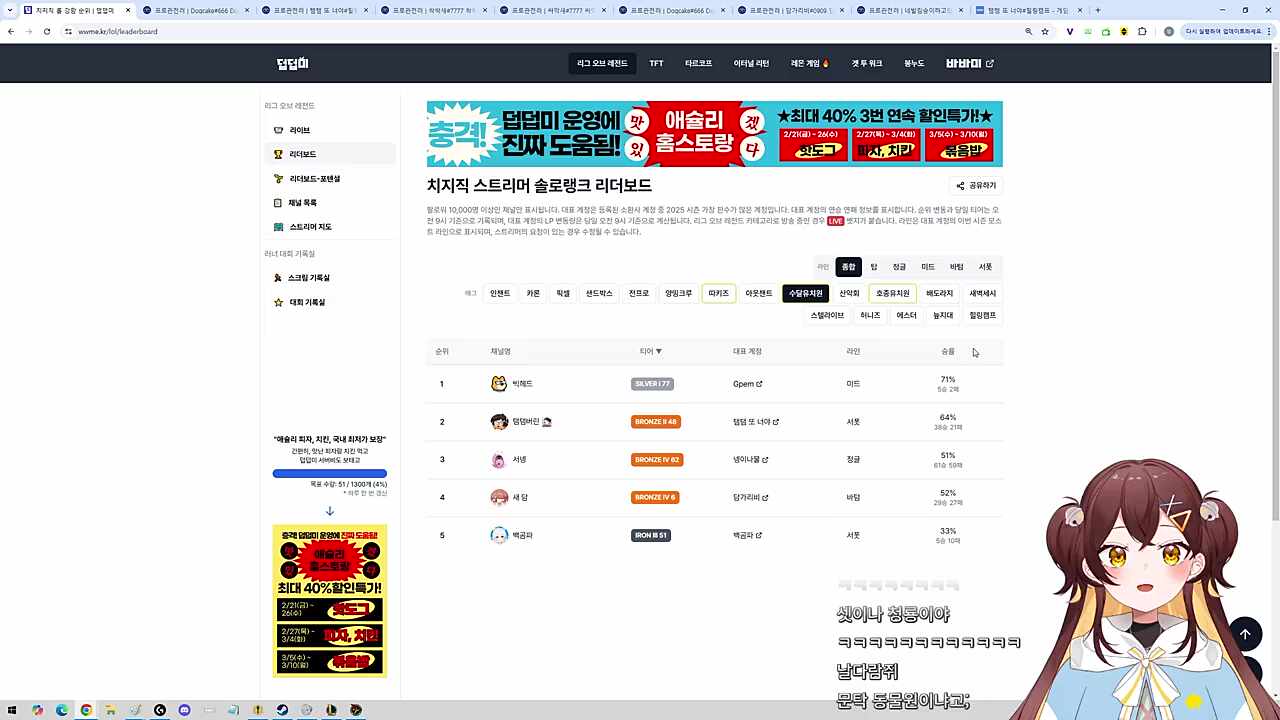
Task: Open the 타르코프 nav tab
Action: pyautogui.click(x=699, y=64)
